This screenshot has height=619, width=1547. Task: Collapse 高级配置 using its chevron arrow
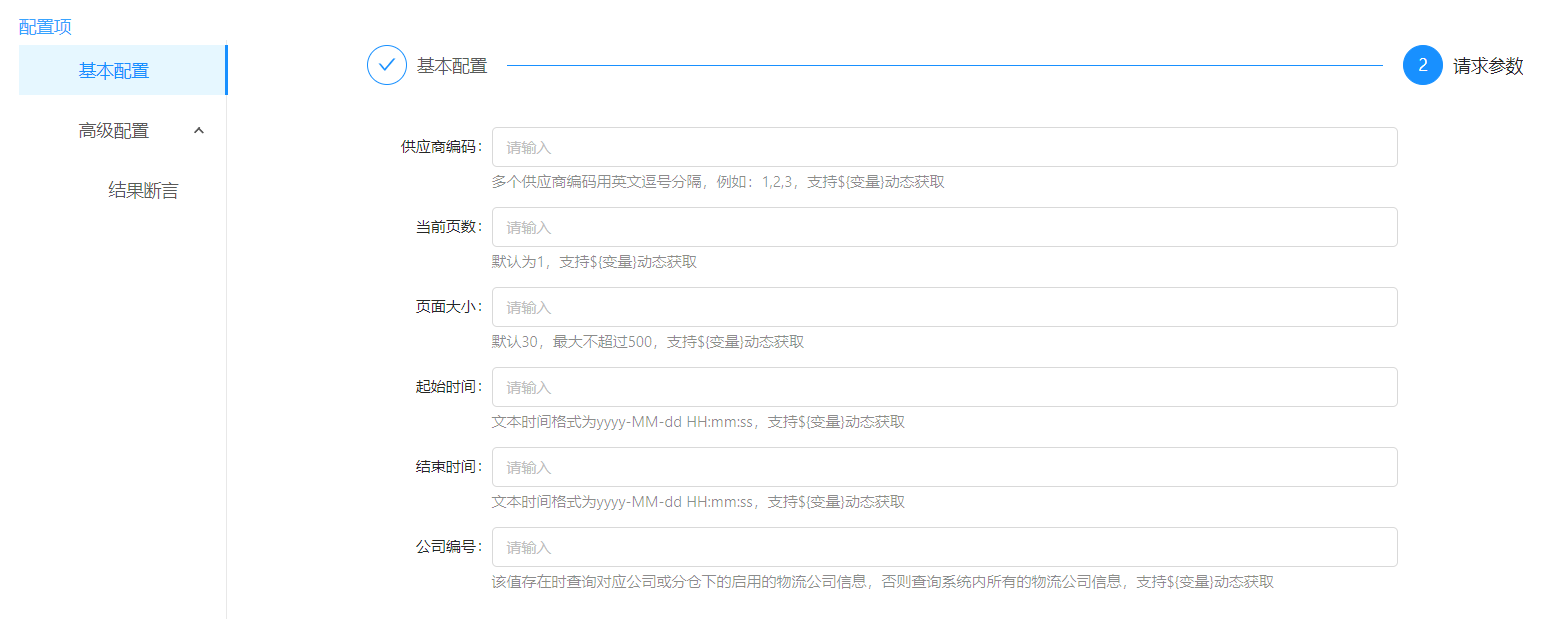tap(199, 130)
